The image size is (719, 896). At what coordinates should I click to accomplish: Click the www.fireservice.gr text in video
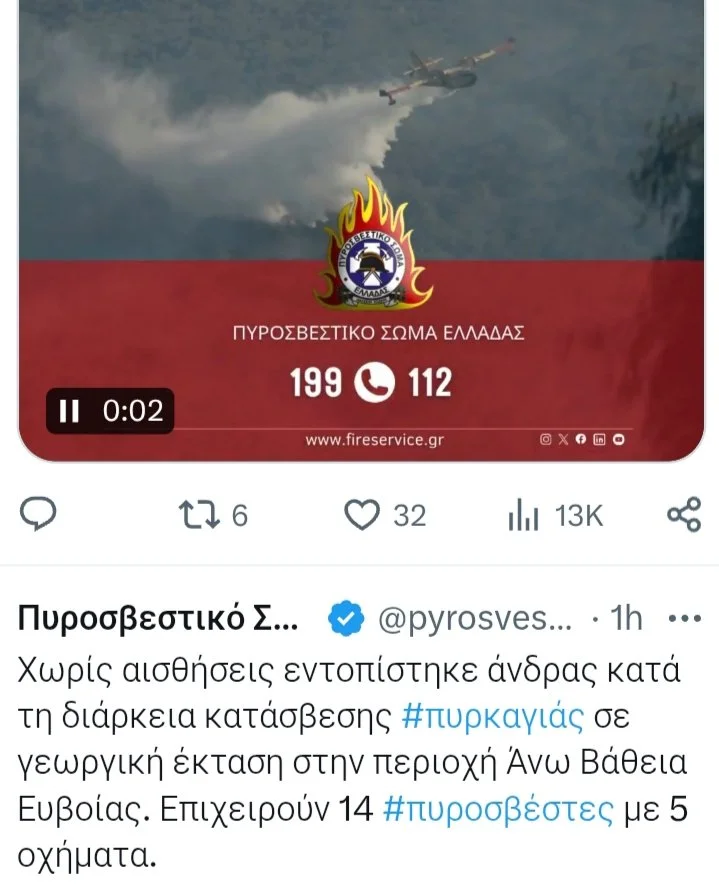pos(374,439)
